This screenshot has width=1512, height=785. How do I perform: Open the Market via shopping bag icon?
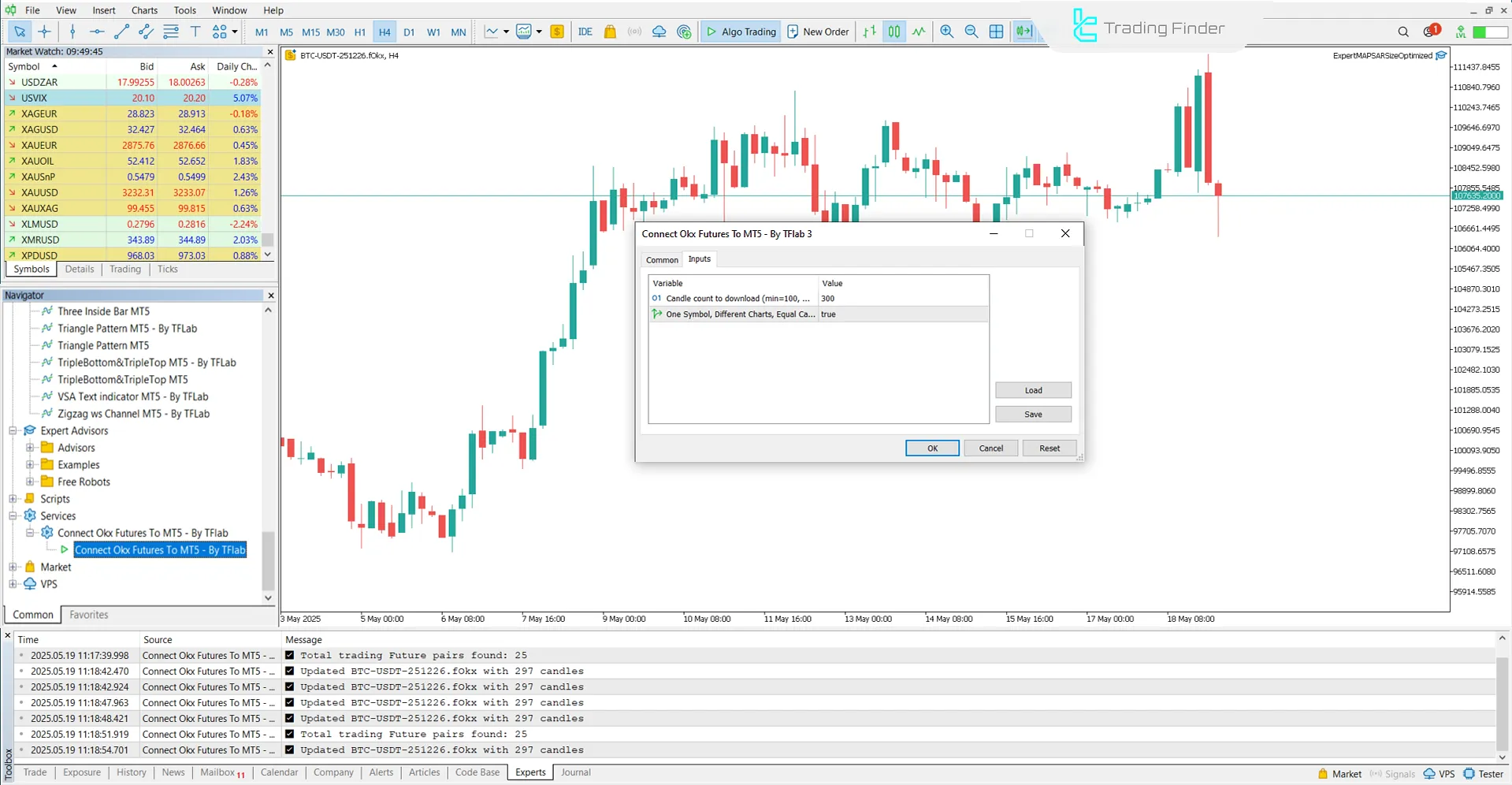tap(609, 32)
